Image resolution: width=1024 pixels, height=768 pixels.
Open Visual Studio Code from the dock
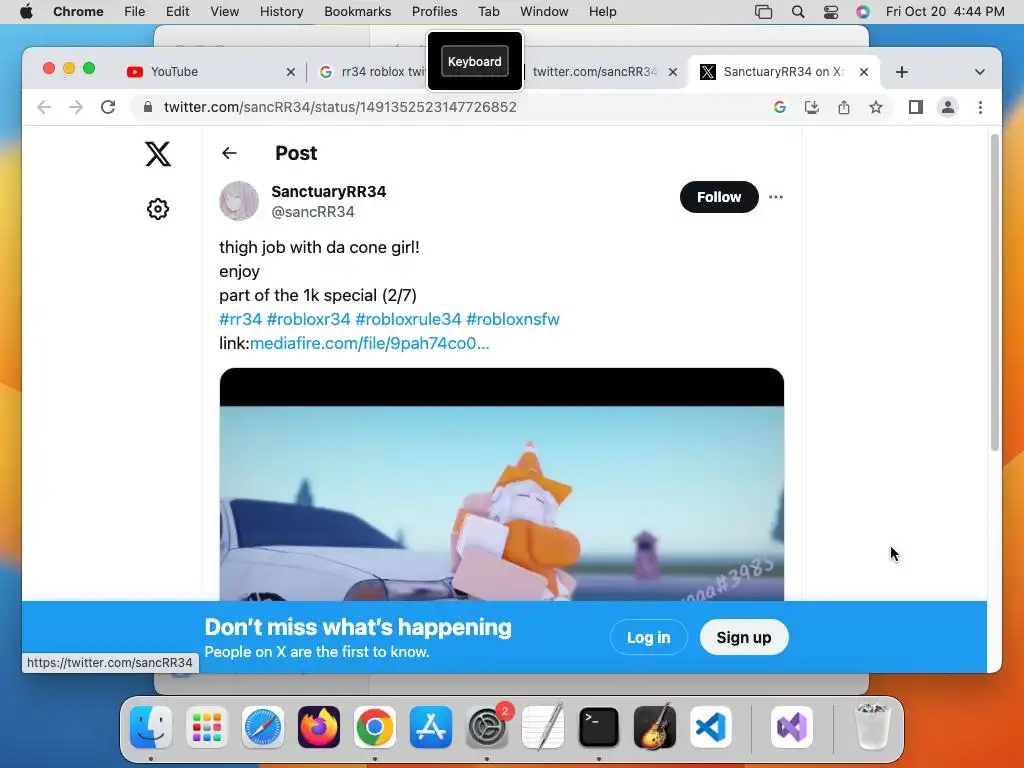(711, 727)
